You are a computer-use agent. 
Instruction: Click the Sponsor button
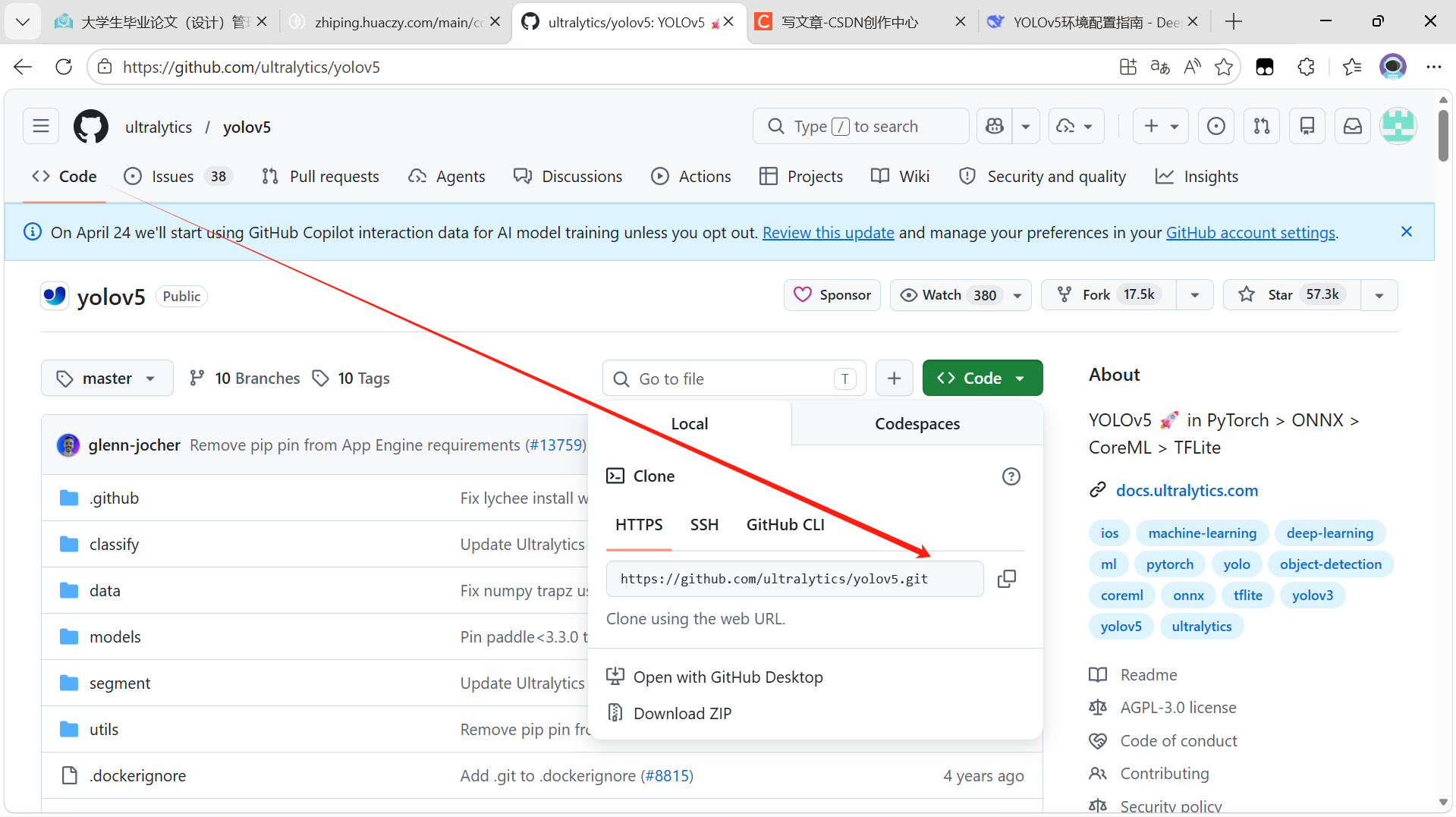[x=832, y=295]
